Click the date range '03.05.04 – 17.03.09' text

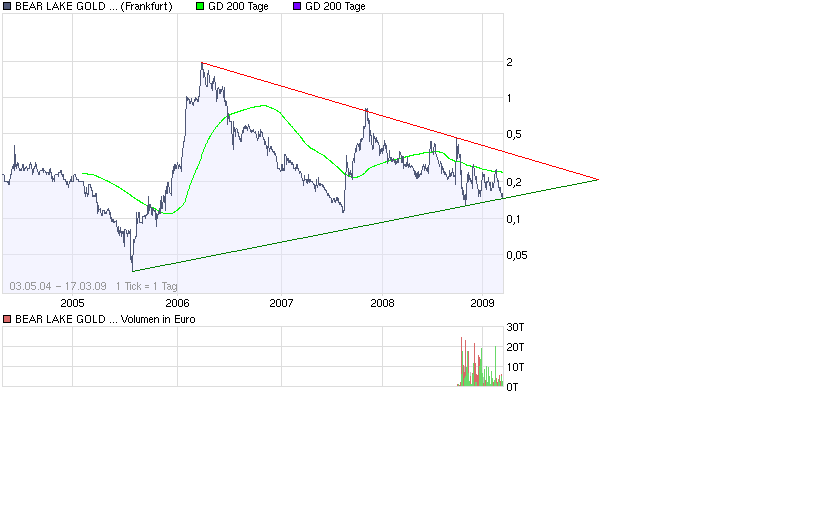(x=58, y=286)
